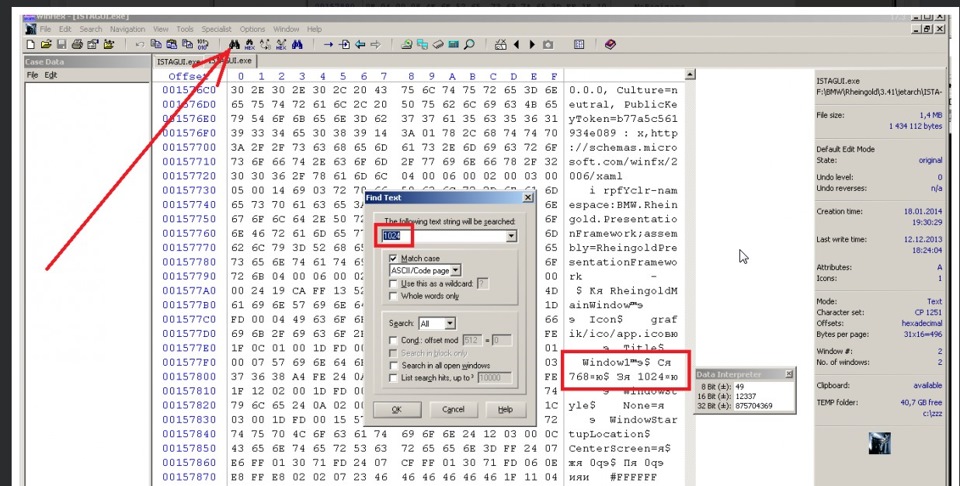Click the Replace Hex Values toolbar icon
Image resolution: width=960 pixels, height=486 pixels.
281,45
